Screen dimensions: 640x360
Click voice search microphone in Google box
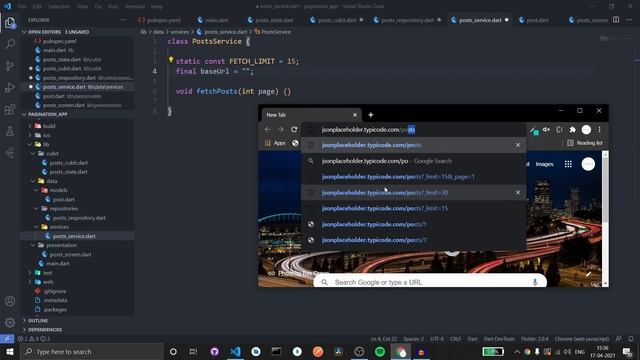tap(535, 282)
